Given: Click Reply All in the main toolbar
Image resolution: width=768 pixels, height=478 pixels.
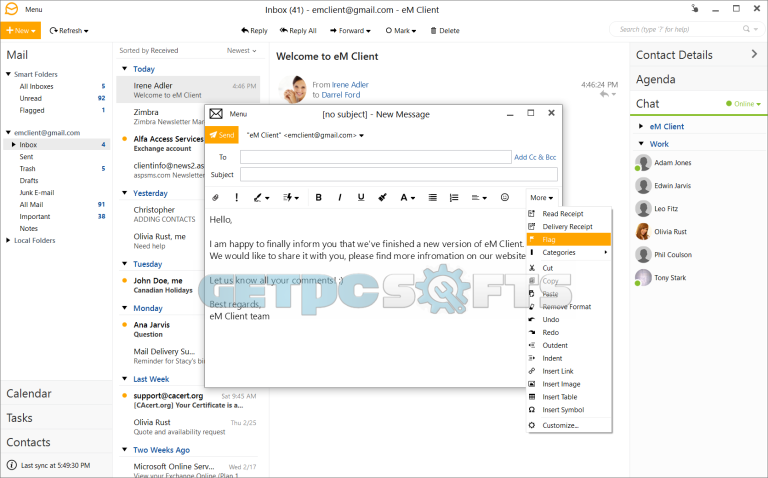Looking at the screenshot, I should pyautogui.click(x=298, y=30).
